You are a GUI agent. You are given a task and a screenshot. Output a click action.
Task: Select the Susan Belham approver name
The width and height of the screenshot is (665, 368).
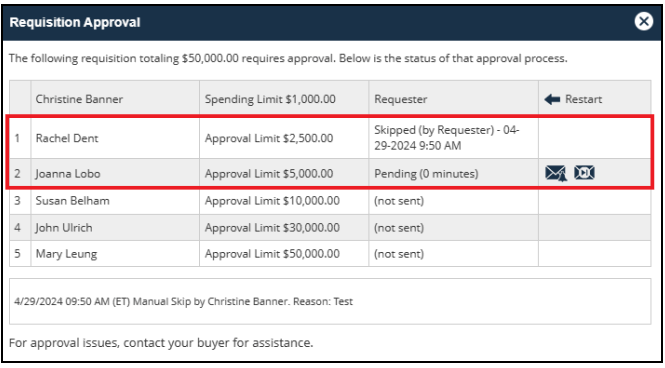[x=73, y=201]
